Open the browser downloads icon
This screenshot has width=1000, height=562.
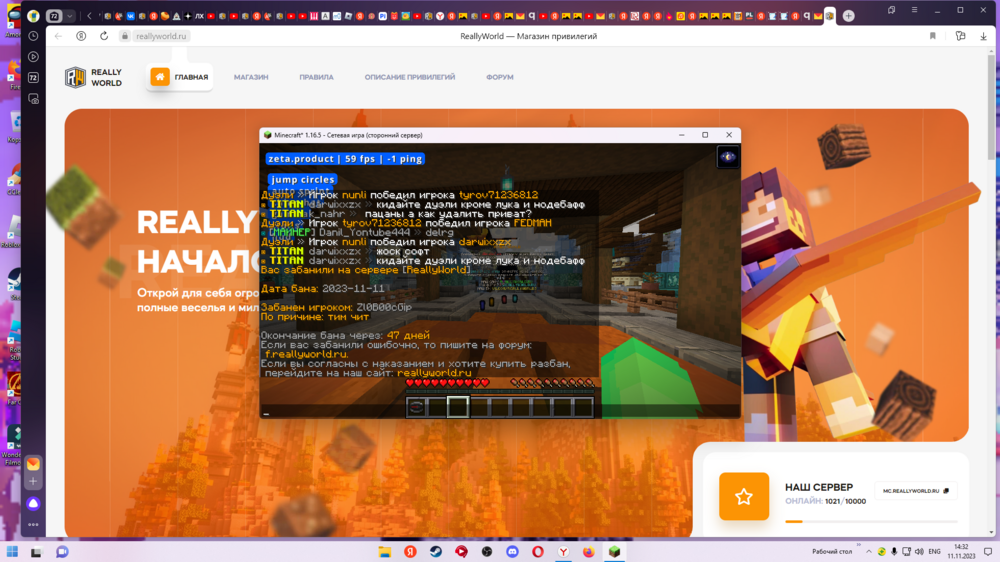(x=983, y=36)
